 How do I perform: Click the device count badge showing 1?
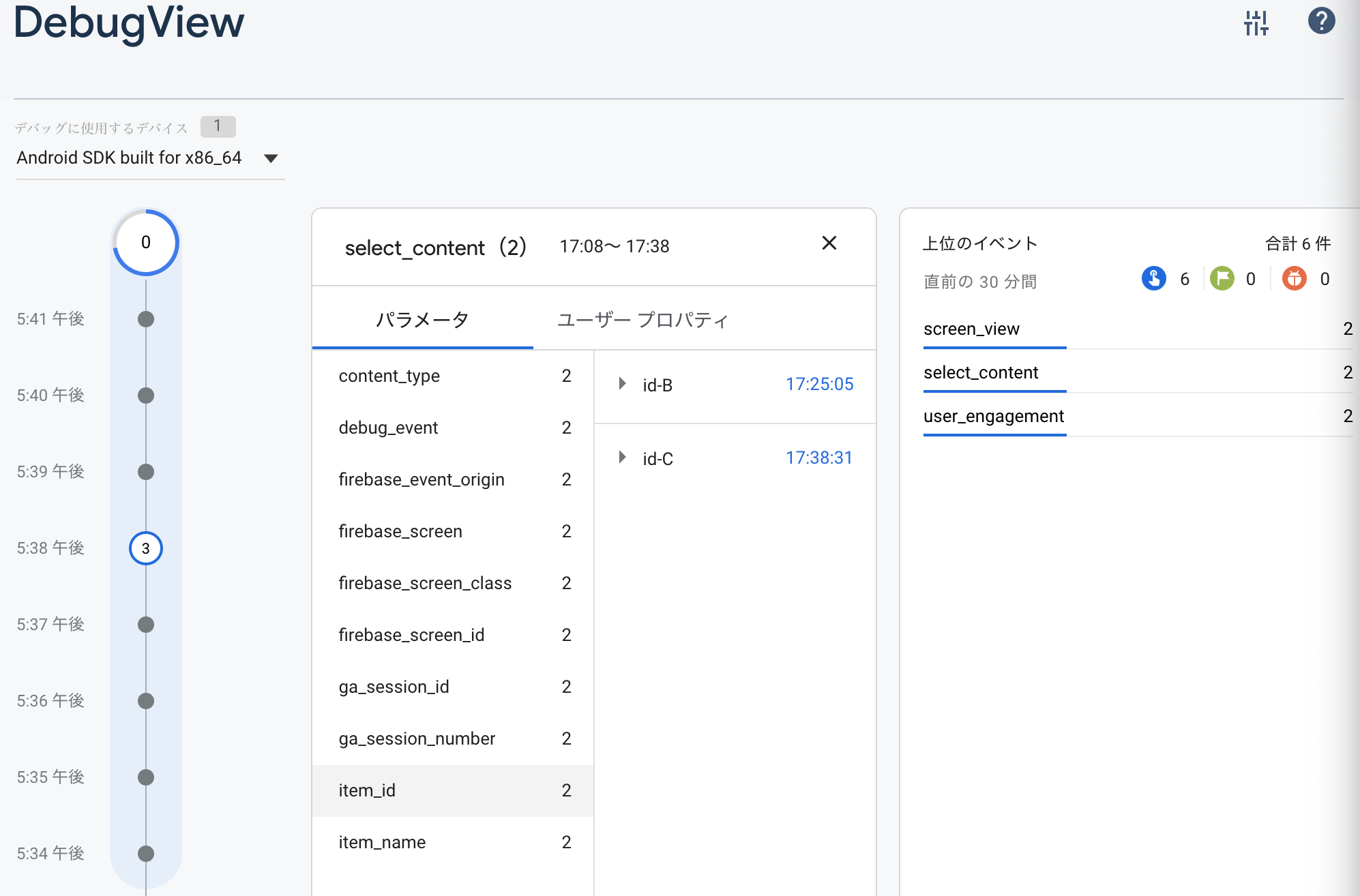point(218,126)
